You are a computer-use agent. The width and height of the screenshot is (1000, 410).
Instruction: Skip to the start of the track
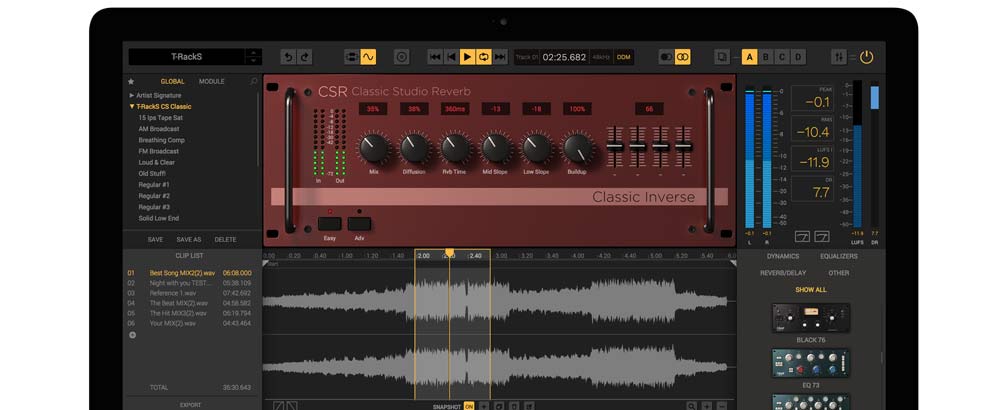pyautogui.click(x=435, y=57)
